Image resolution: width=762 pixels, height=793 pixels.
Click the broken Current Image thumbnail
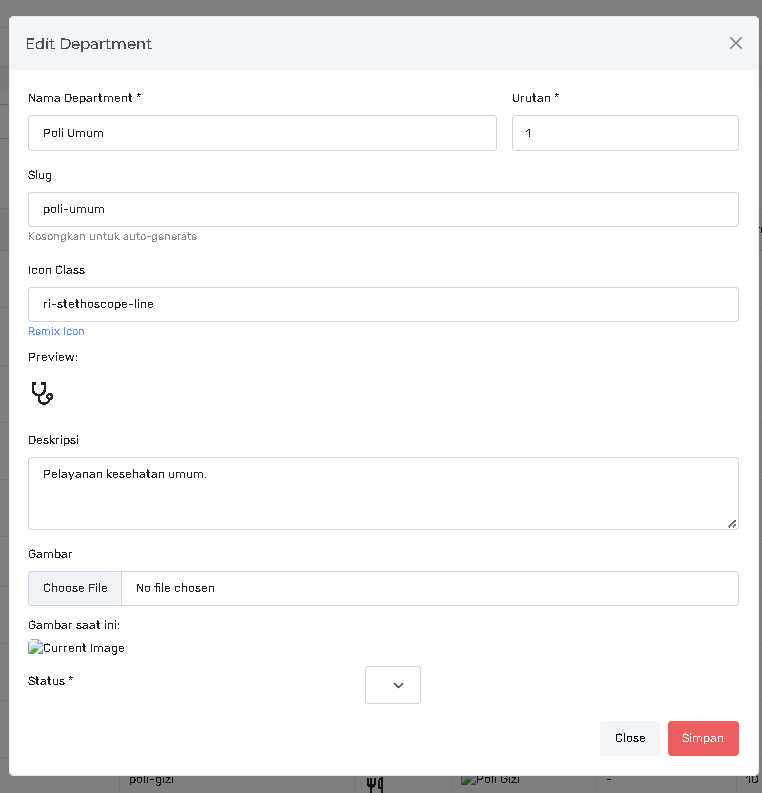click(x=77, y=648)
